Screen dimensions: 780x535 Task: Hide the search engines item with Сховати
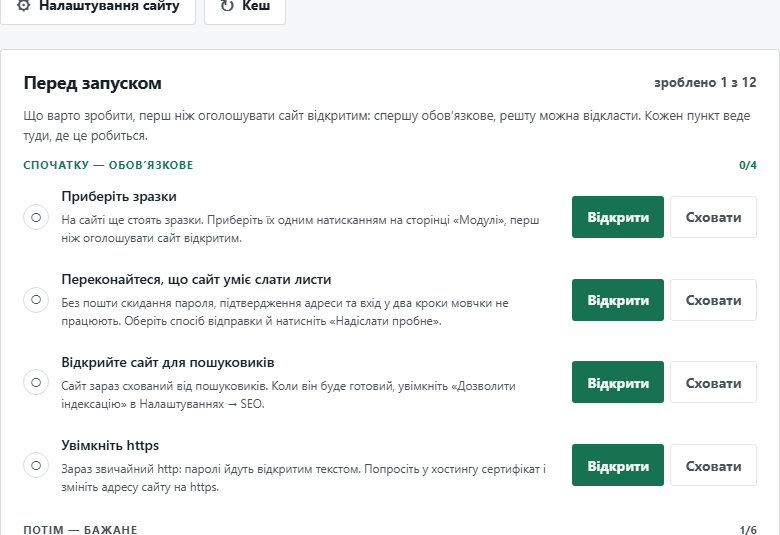pos(713,382)
